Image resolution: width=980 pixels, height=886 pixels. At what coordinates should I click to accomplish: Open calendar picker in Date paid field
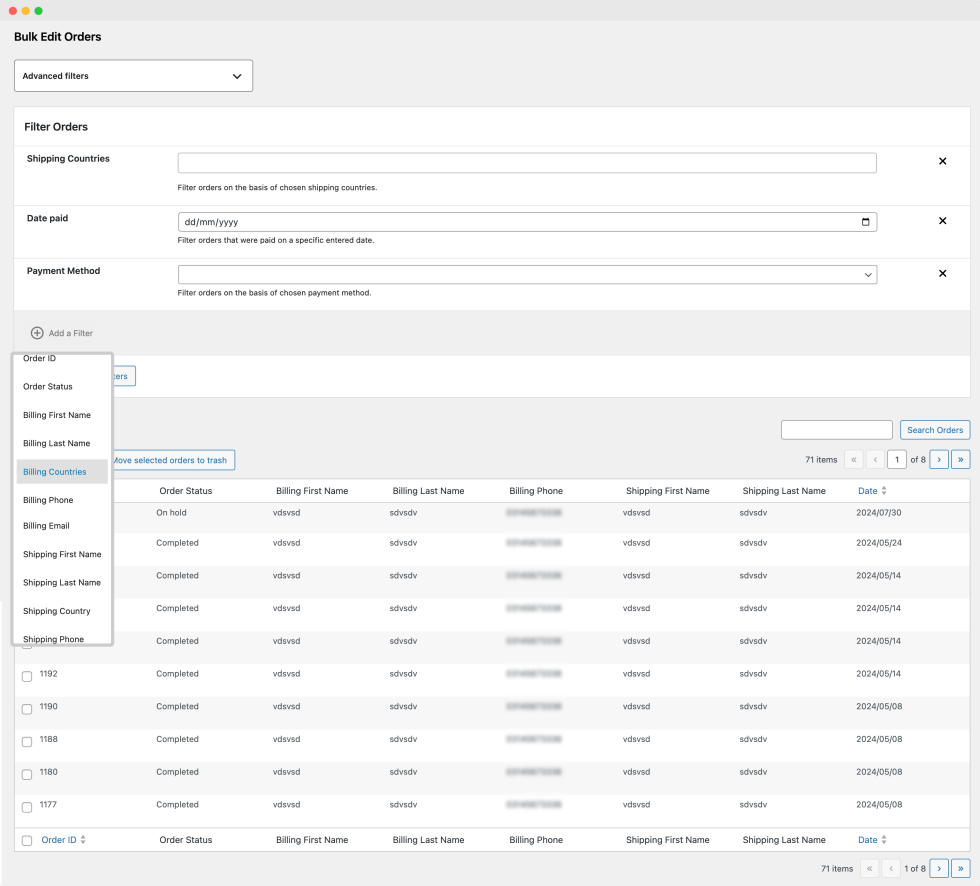[865, 222]
